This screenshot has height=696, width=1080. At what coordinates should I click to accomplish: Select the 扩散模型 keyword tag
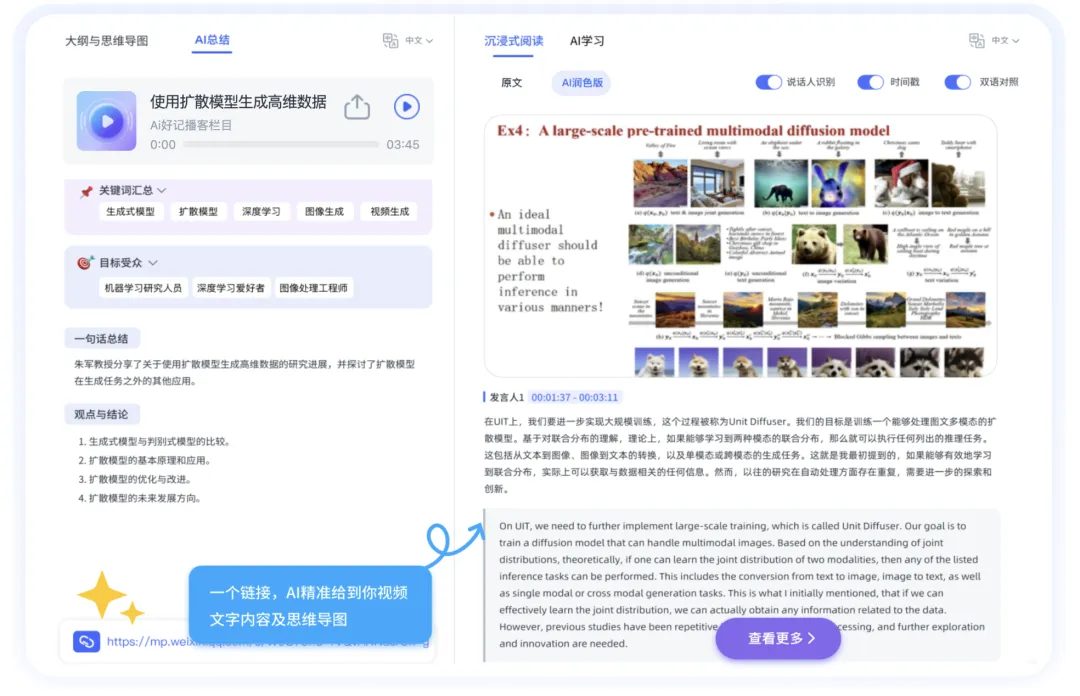click(198, 212)
